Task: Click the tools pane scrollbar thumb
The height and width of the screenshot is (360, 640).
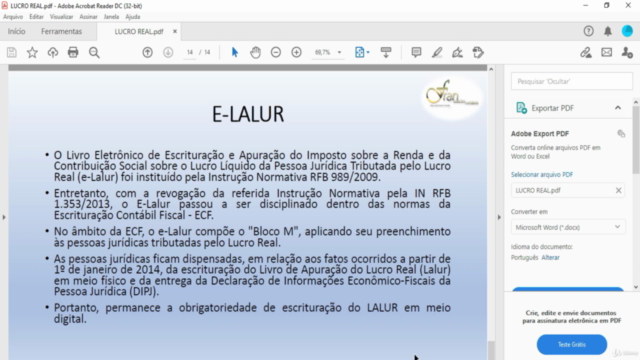Action: [x=636, y=140]
